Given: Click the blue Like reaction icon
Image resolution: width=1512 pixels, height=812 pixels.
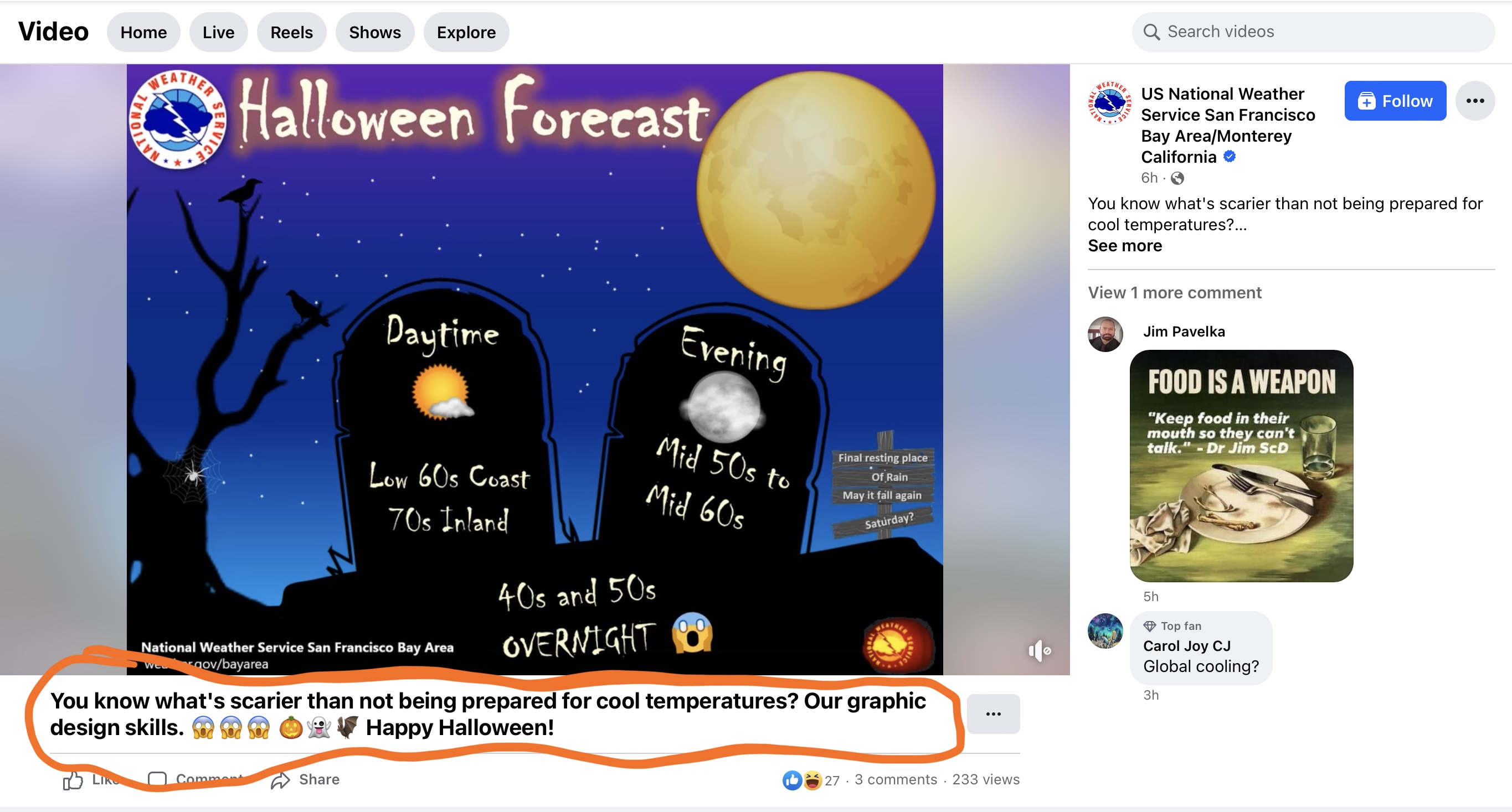Looking at the screenshot, I should pyautogui.click(x=792, y=780).
